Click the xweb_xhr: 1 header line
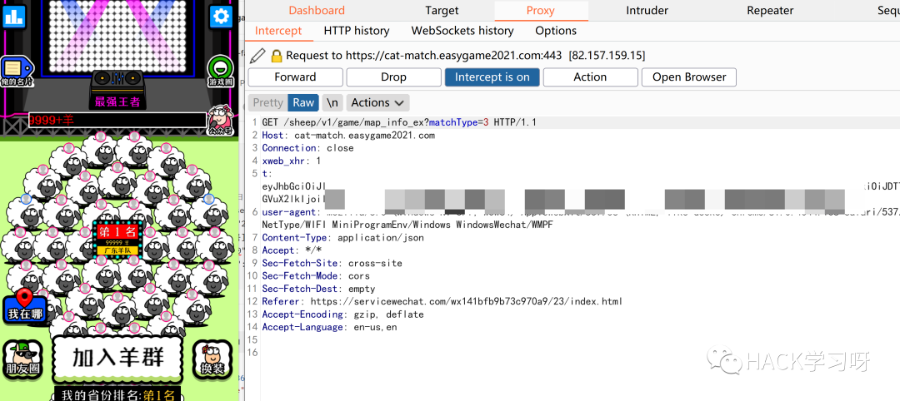 (x=292, y=161)
